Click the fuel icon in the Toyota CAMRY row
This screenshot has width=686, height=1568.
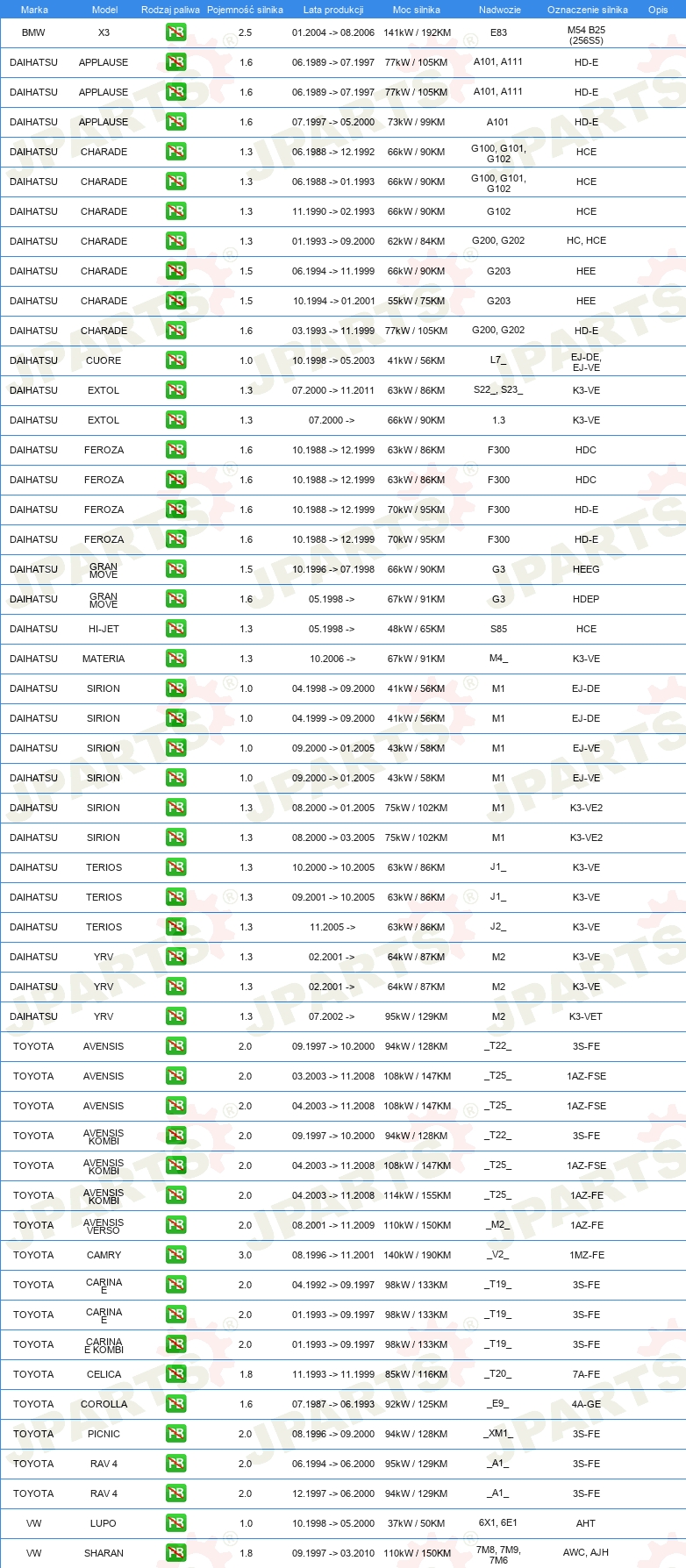coord(175,1255)
